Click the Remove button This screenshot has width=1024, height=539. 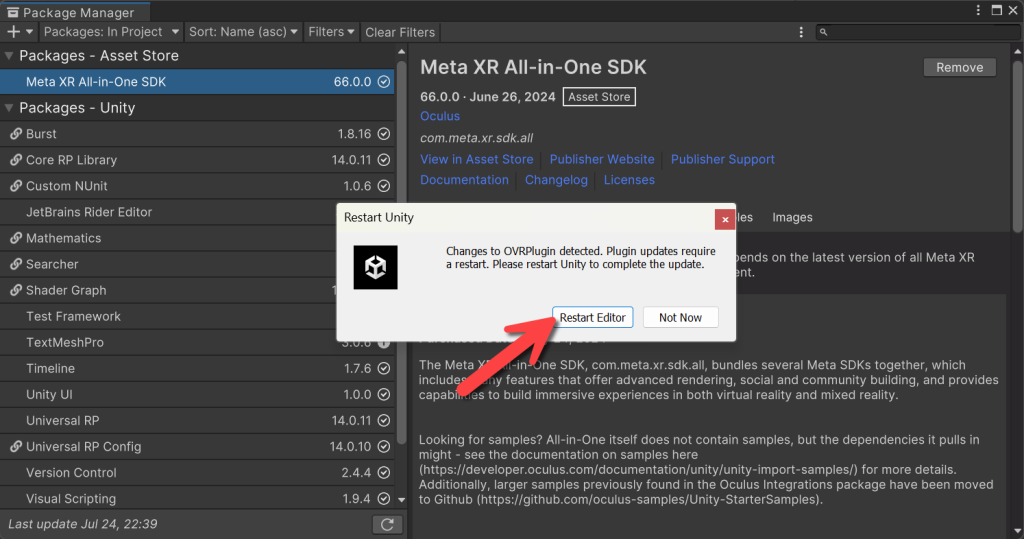pos(959,67)
